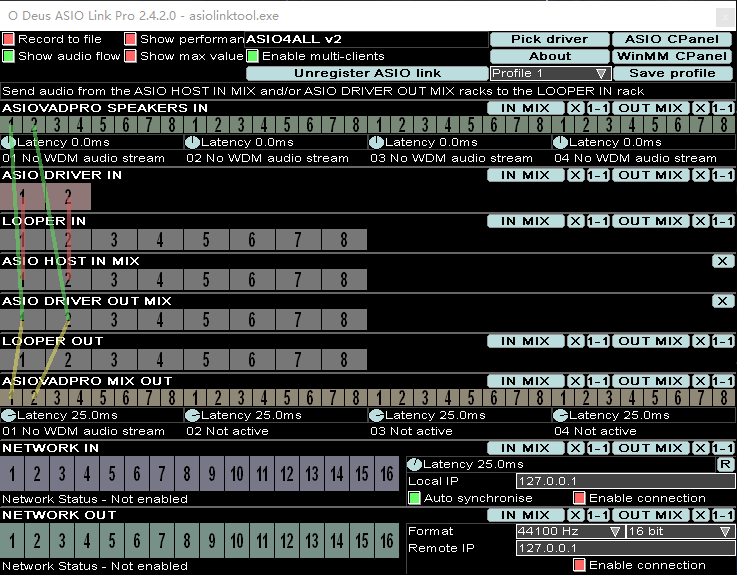Click the Pick driver button

549,39
